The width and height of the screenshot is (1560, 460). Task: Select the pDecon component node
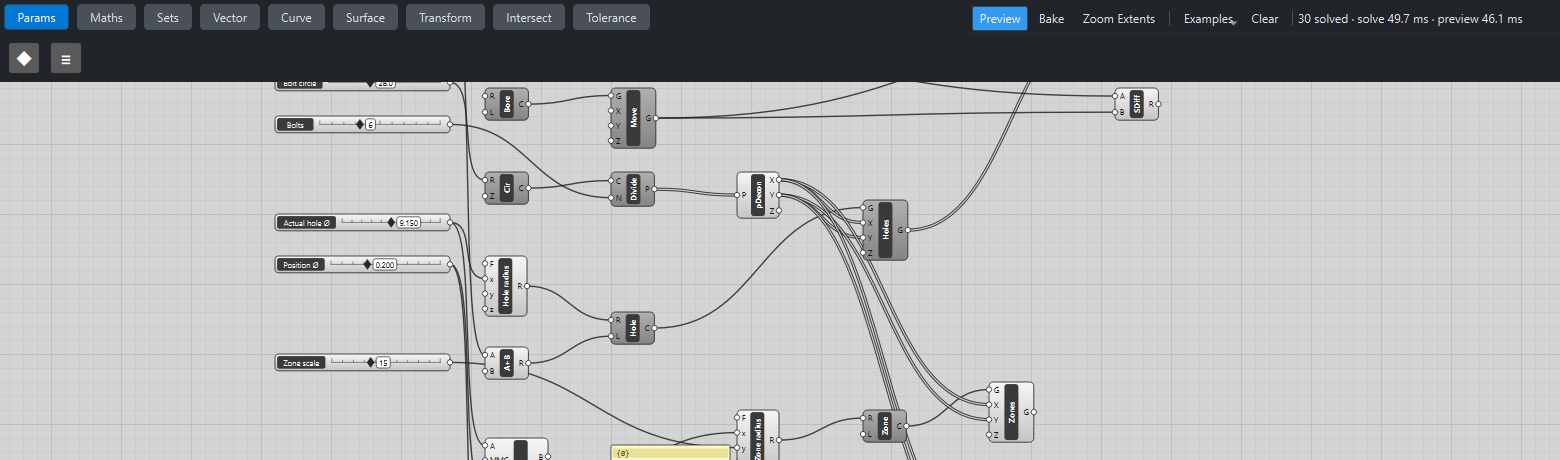click(758, 195)
